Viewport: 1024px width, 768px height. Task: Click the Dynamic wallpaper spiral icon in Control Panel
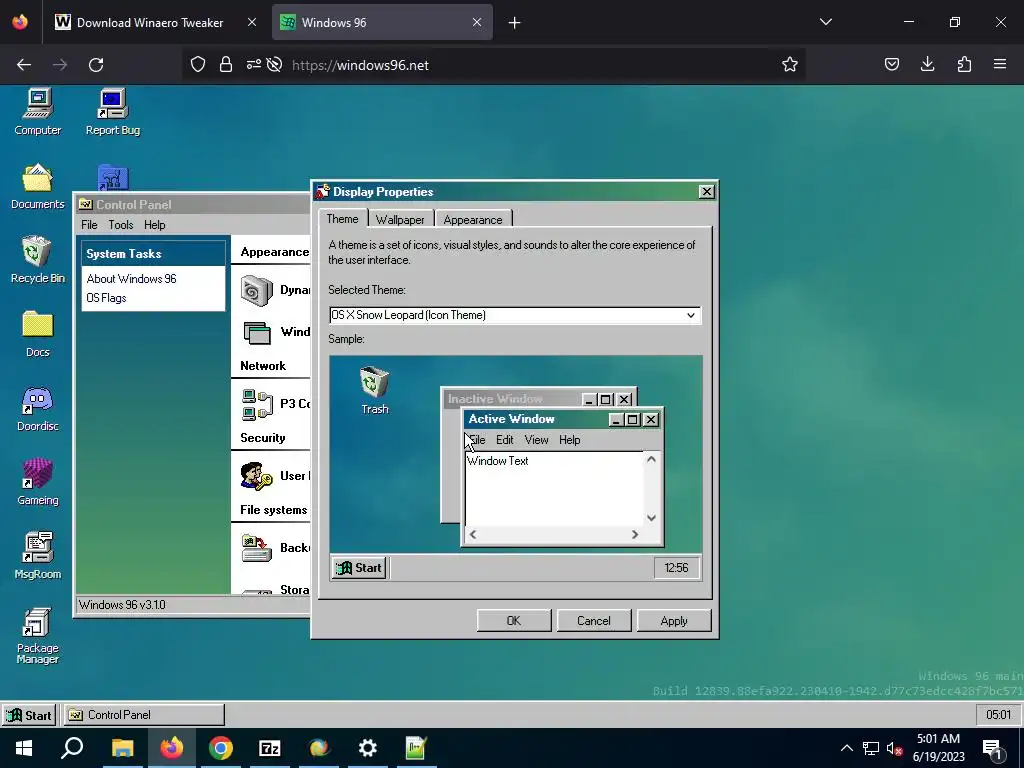click(x=256, y=291)
